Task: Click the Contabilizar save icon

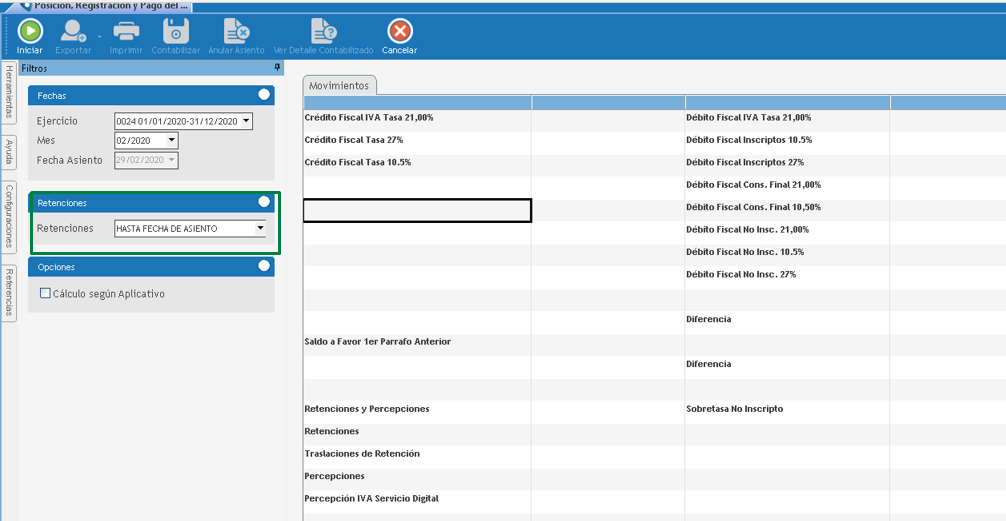Action: tap(176, 31)
